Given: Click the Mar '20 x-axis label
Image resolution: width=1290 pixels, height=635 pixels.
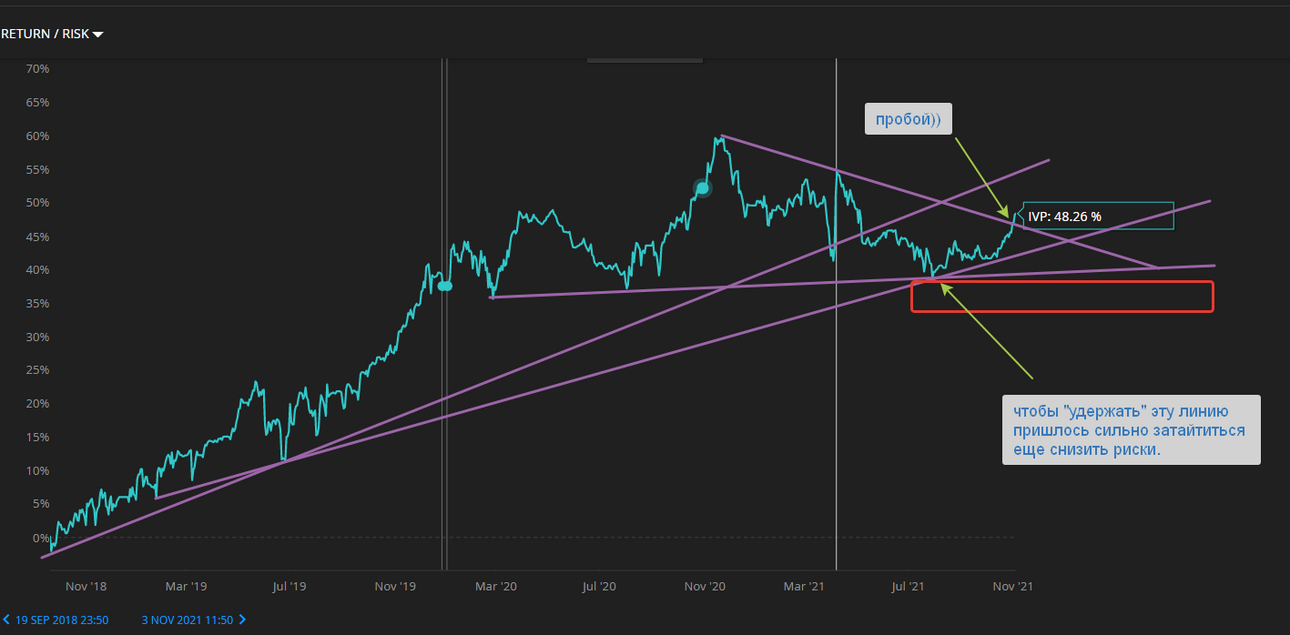Looking at the screenshot, I should tap(495, 587).
